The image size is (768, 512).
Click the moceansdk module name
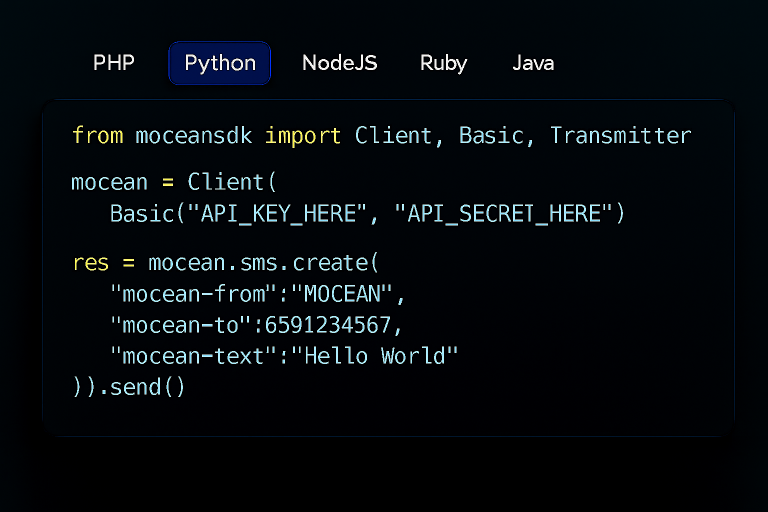[x=195, y=136]
